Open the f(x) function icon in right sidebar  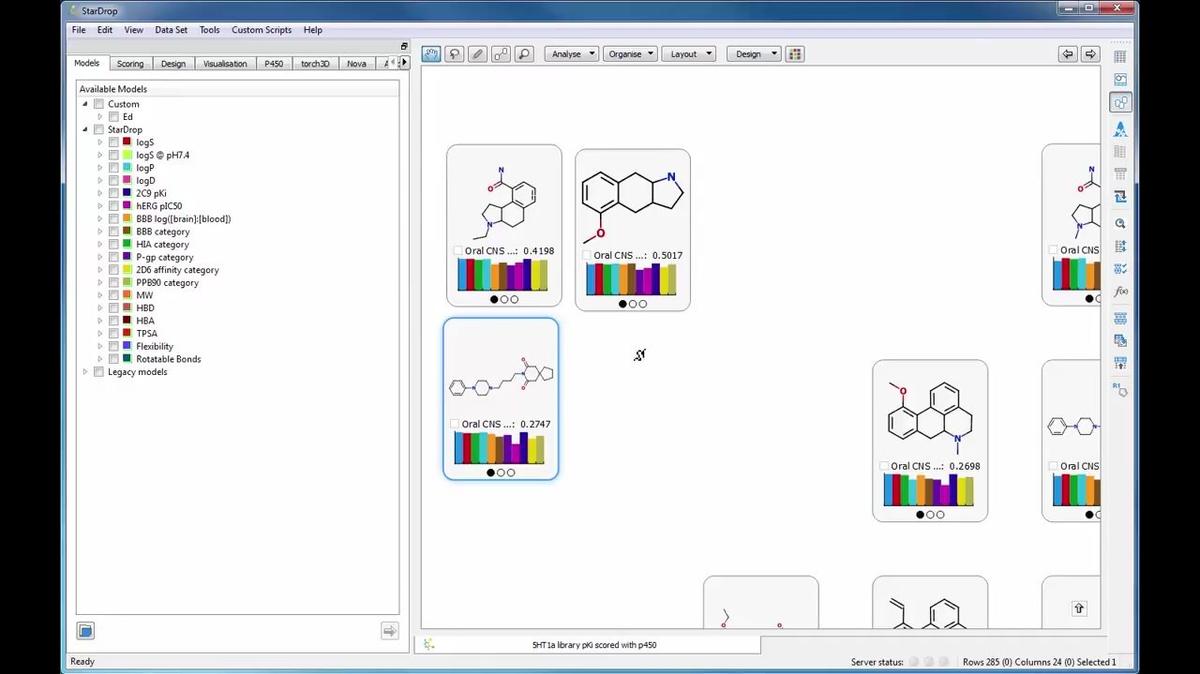1121,290
